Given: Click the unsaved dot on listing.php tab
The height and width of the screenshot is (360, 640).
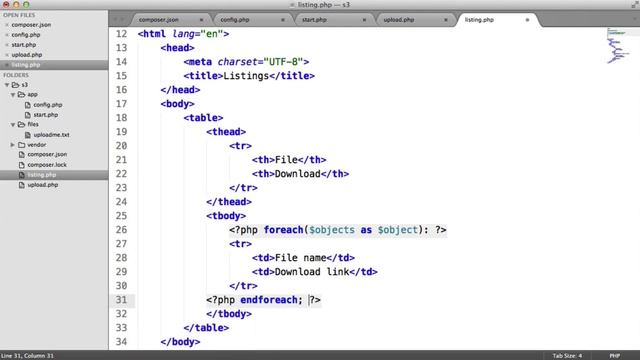Looking at the screenshot, I should tap(527, 20).
